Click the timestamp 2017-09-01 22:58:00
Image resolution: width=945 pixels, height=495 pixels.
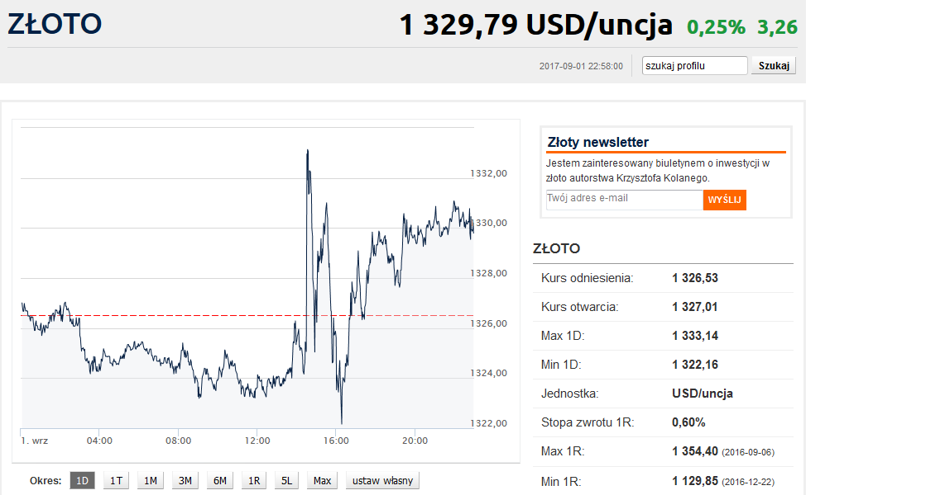(581, 67)
